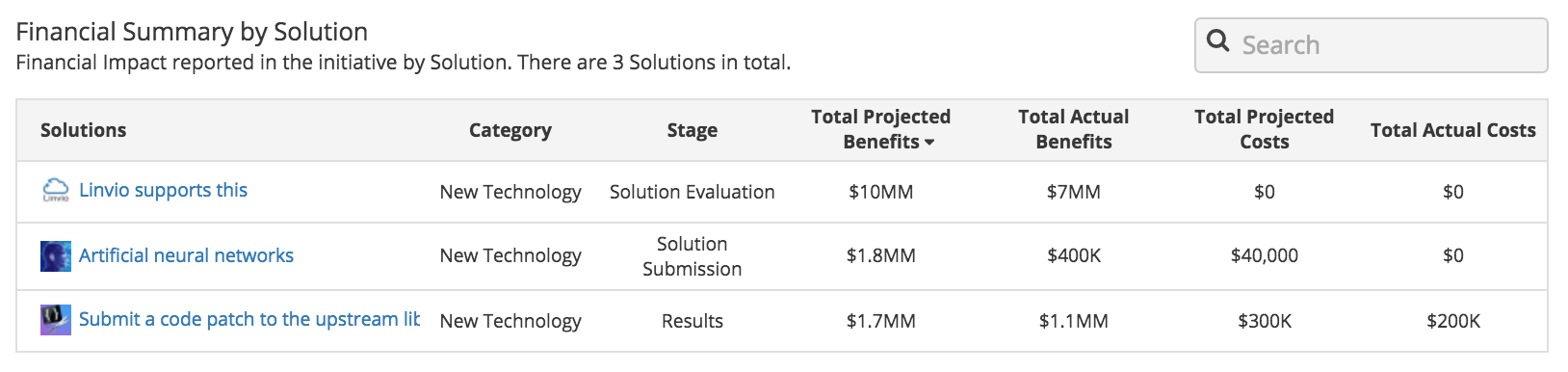The height and width of the screenshot is (372, 1568).
Task: Click the Results stage cell
Action: [x=693, y=321]
